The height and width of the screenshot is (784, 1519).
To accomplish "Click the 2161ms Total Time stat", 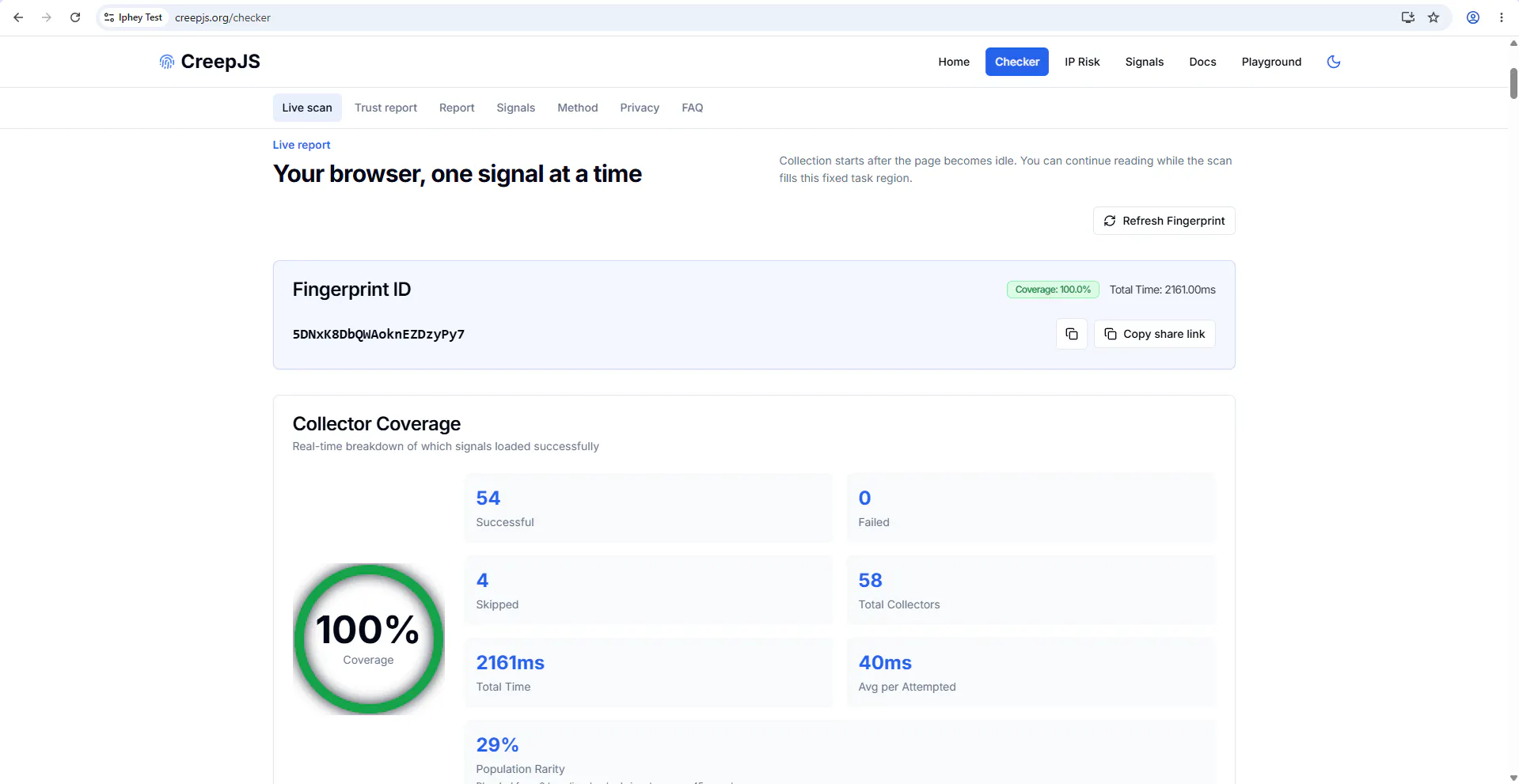I will point(648,672).
